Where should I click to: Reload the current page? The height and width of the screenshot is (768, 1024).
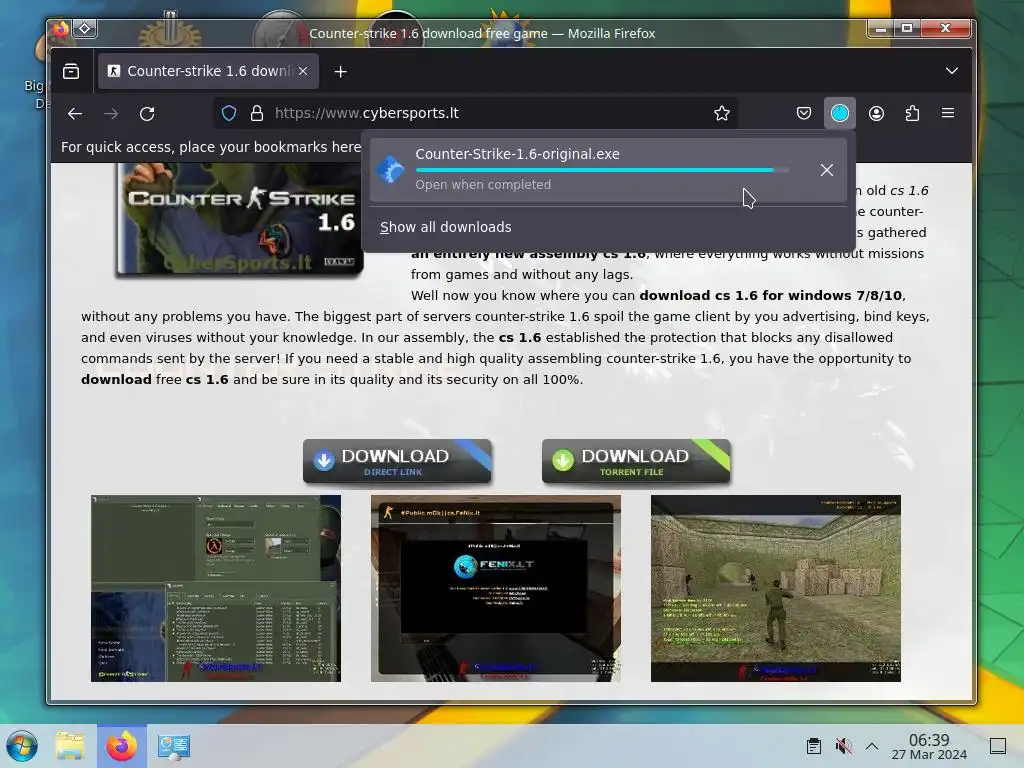[x=147, y=114]
